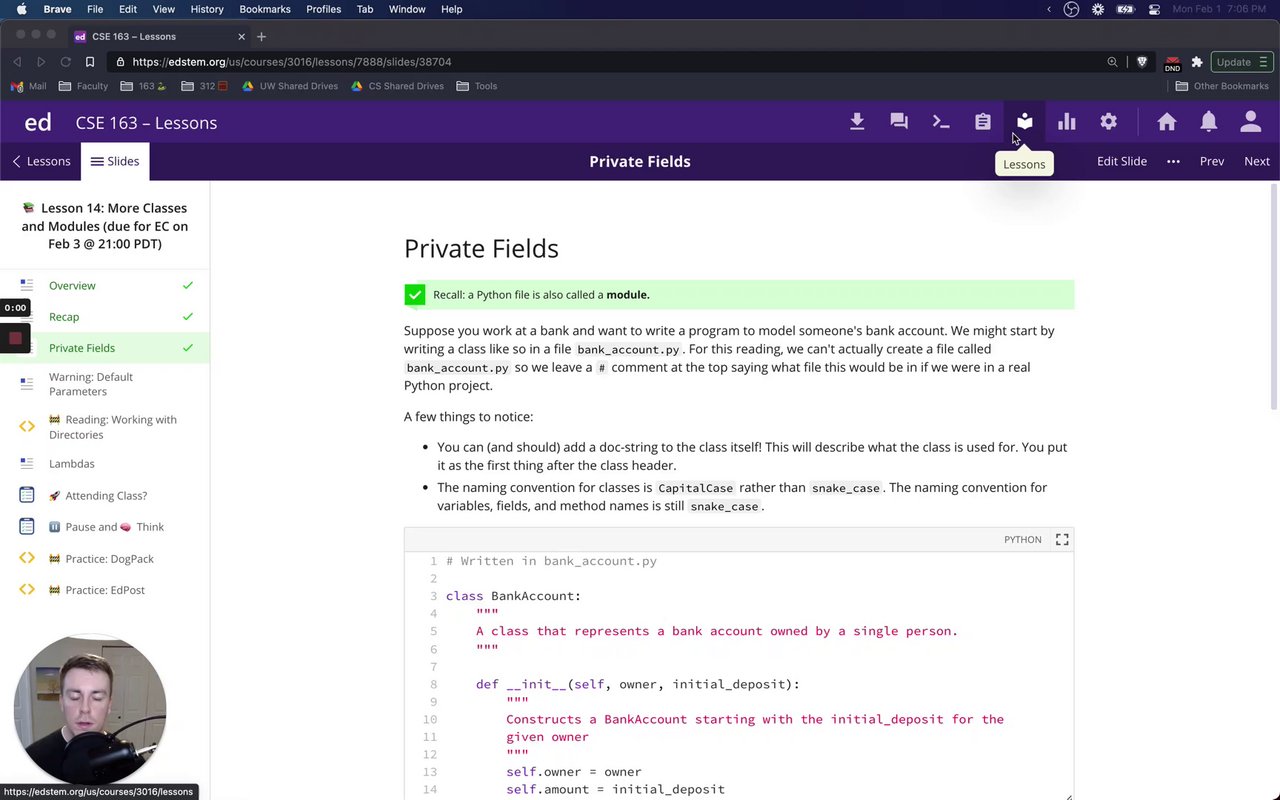Expand code block to fullscreen
Image resolution: width=1280 pixels, height=800 pixels.
tap(1062, 540)
